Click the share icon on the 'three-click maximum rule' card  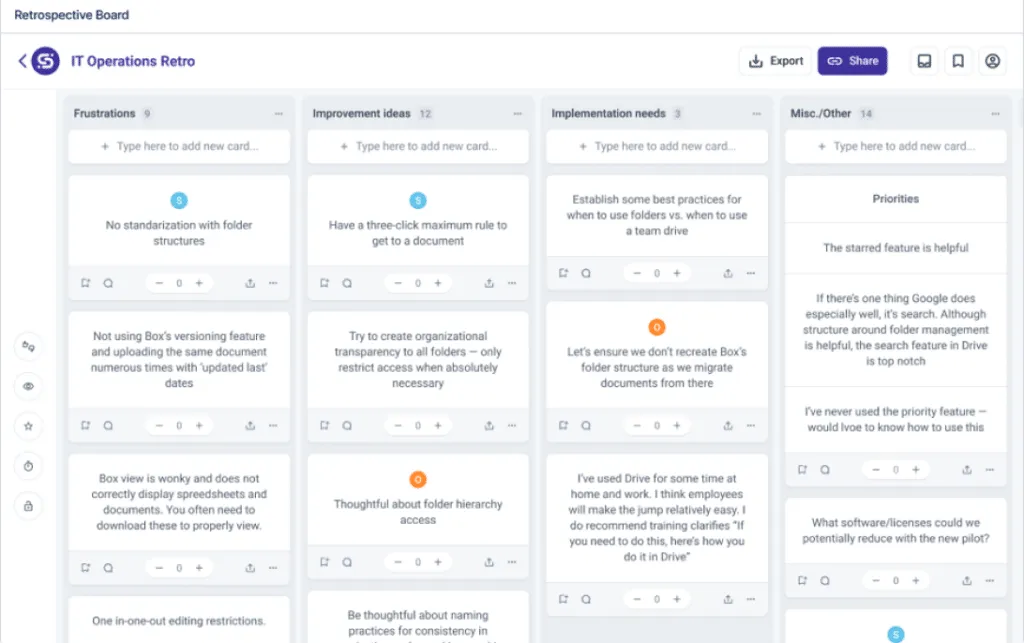[488, 283]
